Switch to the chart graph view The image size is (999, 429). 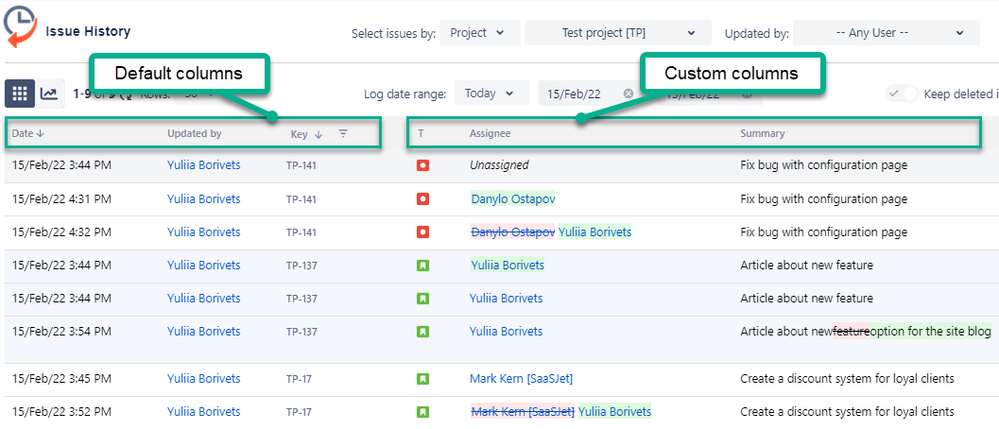coord(49,94)
